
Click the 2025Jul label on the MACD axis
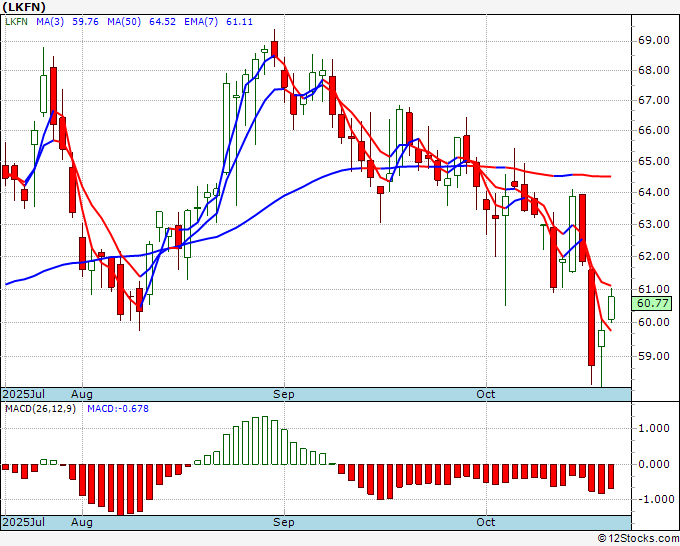pos(23,522)
